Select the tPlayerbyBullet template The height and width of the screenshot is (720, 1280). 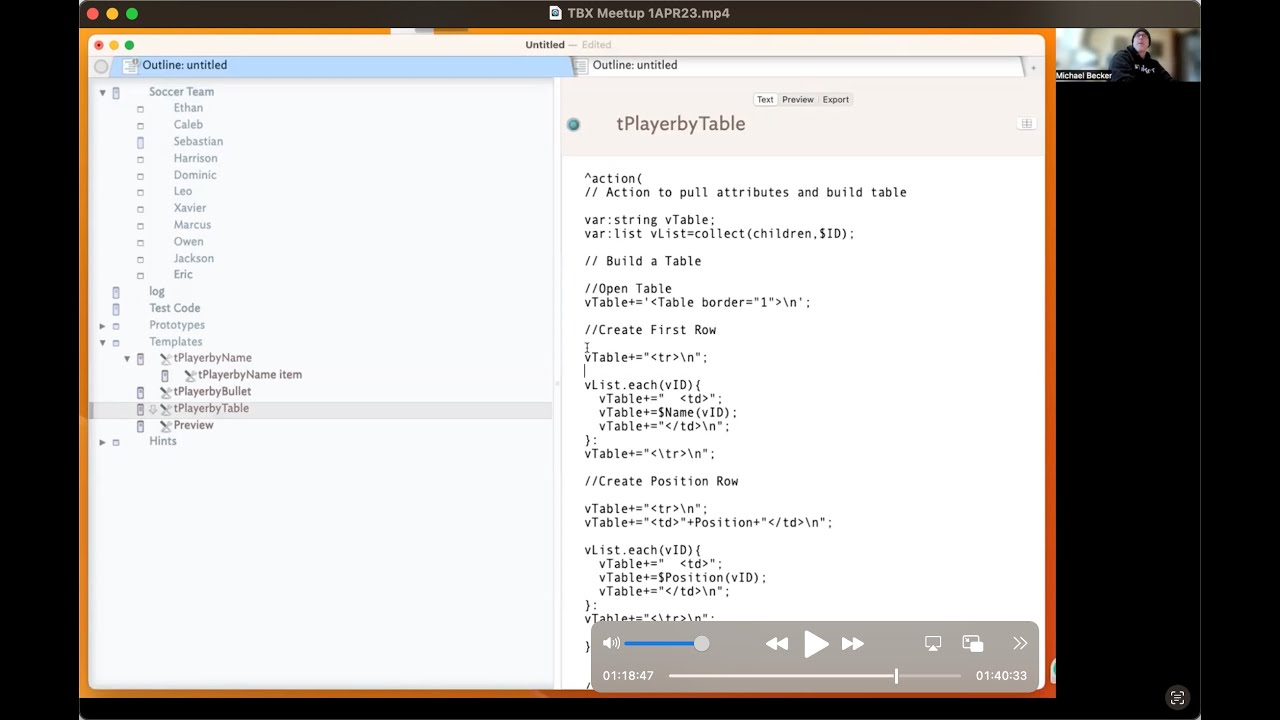[x=212, y=391]
